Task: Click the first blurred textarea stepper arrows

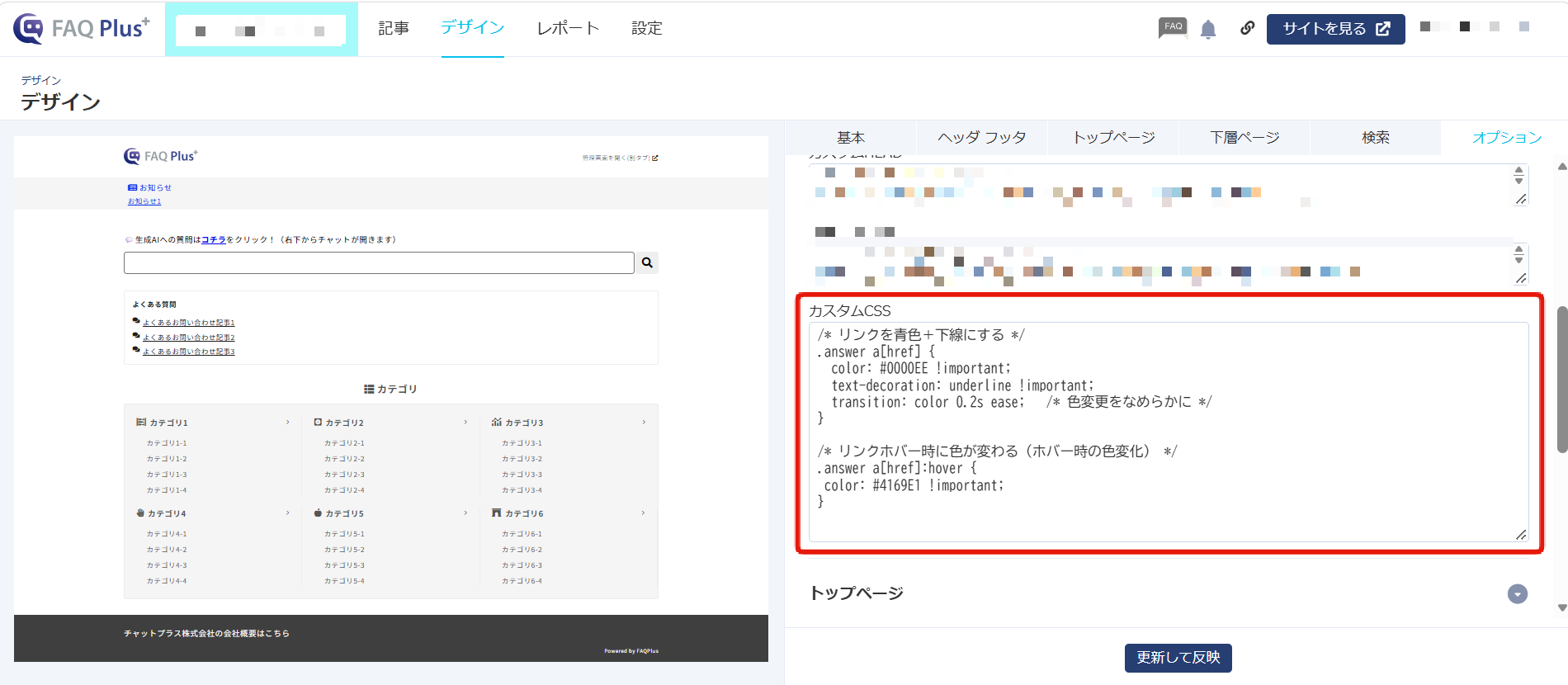Action: coord(1518,175)
